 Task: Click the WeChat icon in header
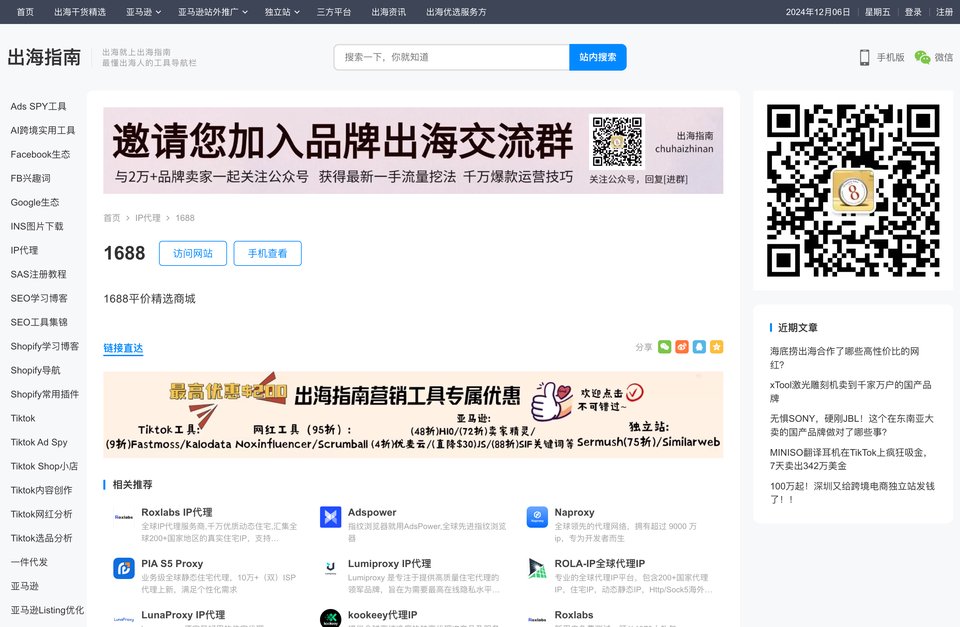pyautogui.click(x=922, y=58)
